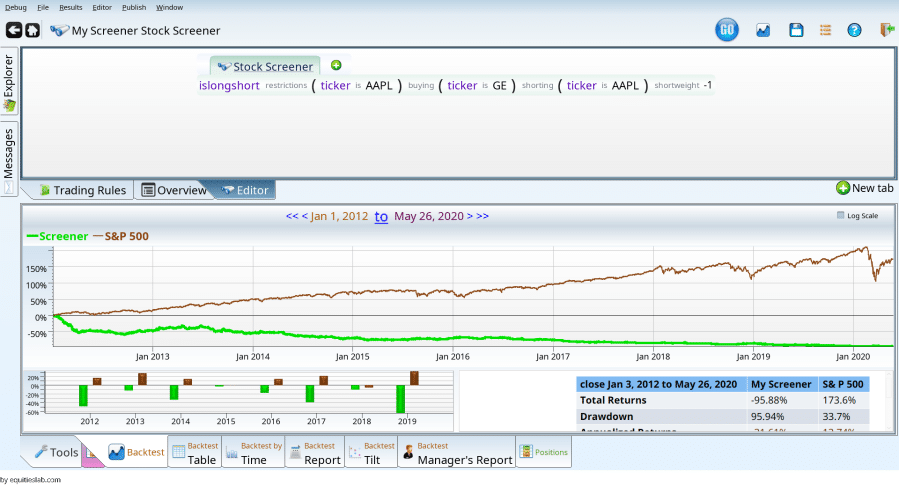Click the islongshort keyword in editor
The width and height of the screenshot is (899, 486).
(x=229, y=85)
